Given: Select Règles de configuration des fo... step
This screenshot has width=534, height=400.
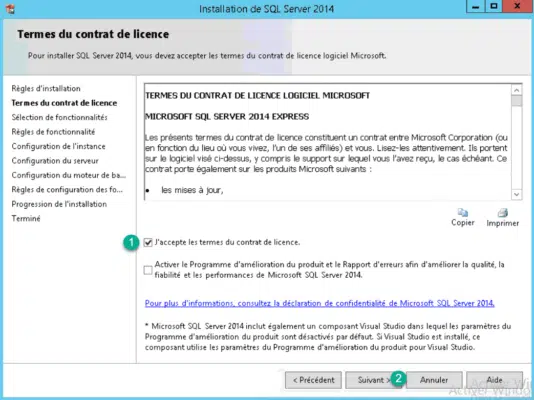Looking at the screenshot, I should point(67,190).
